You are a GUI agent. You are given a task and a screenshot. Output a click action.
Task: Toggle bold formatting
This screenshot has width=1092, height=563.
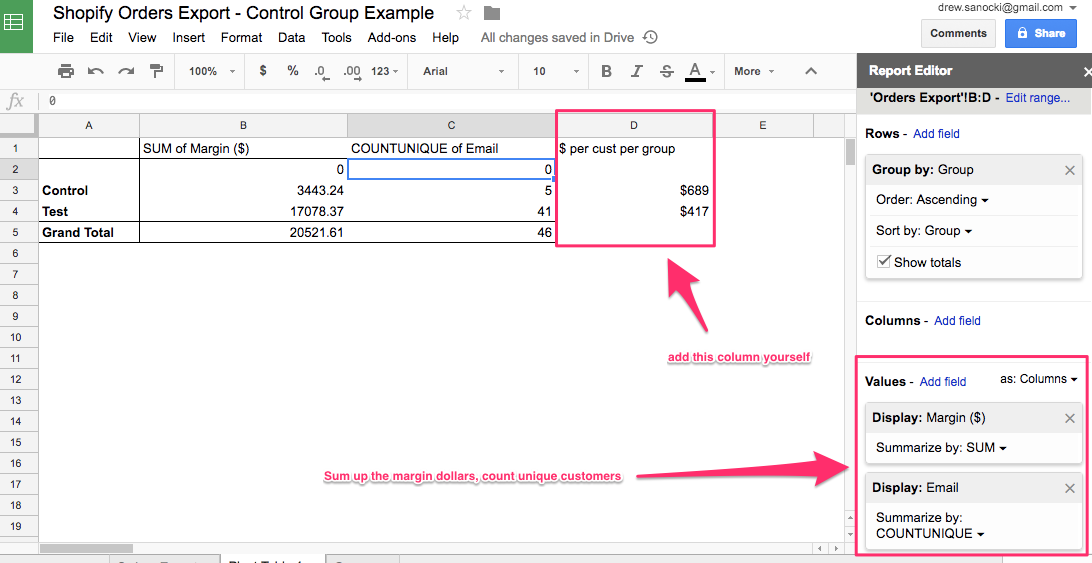click(606, 71)
